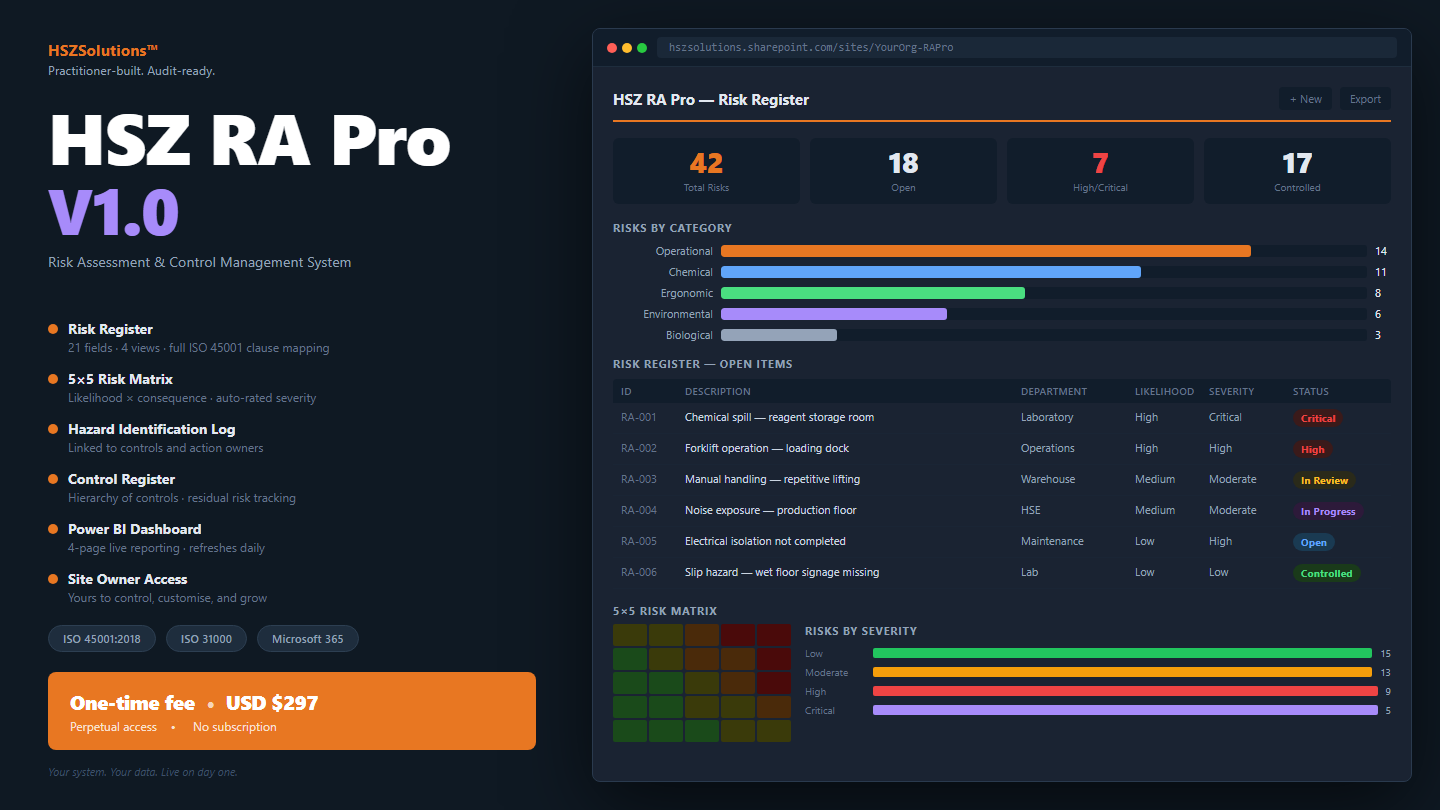Click the green Low severity bar
The height and width of the screenshot is (810, 1440).
(x=1122, y=653)
